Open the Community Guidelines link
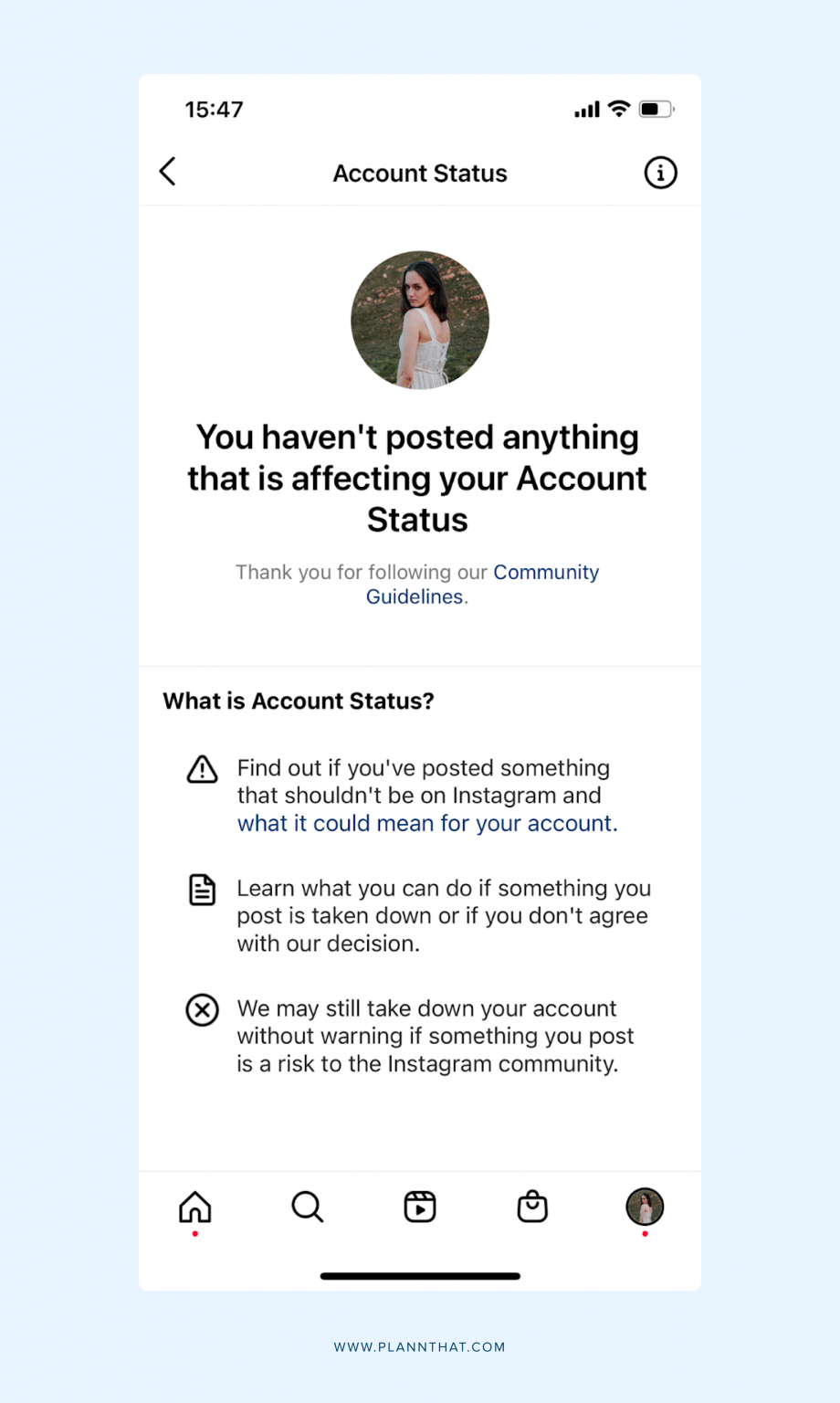 pyautogui.click(x=545, y=572)
